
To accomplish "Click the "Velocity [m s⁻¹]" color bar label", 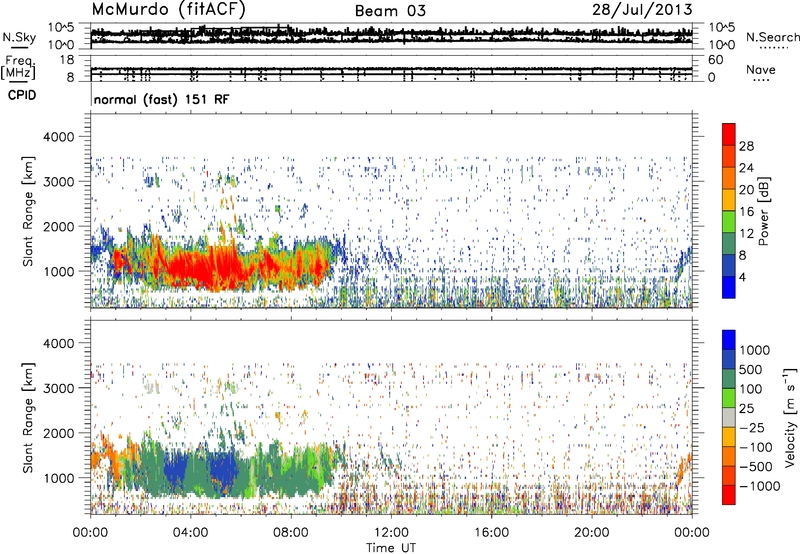I will coord(789,417).
